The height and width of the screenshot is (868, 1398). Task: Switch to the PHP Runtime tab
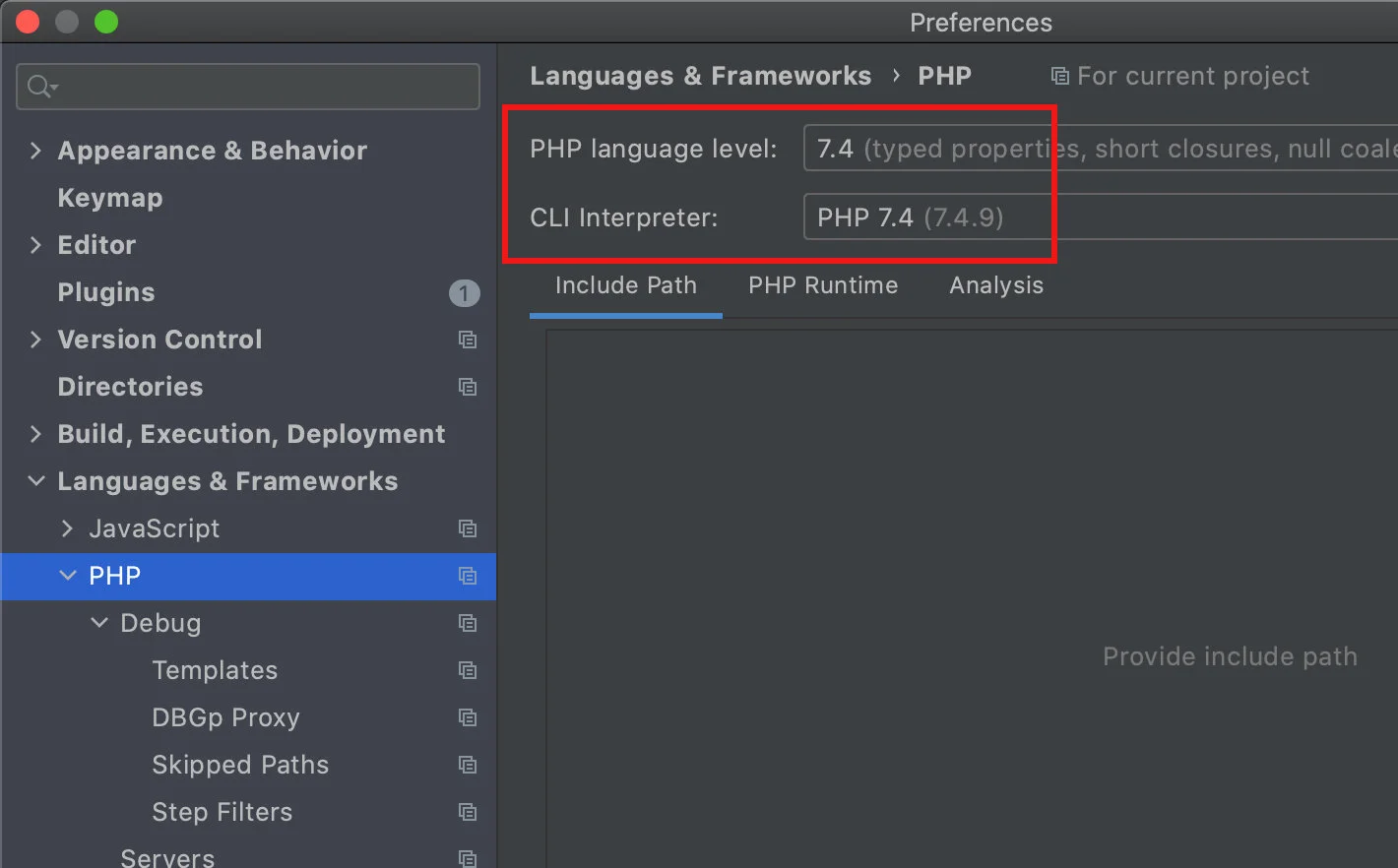(823, 285)
